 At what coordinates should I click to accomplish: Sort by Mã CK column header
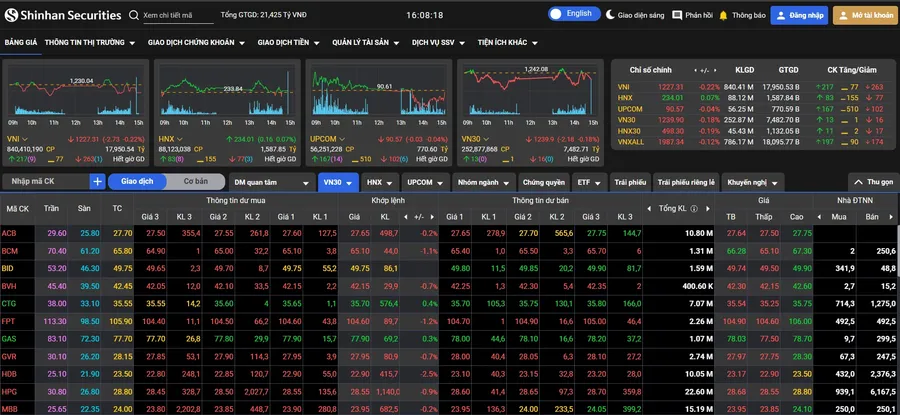[x=17, y=209]
